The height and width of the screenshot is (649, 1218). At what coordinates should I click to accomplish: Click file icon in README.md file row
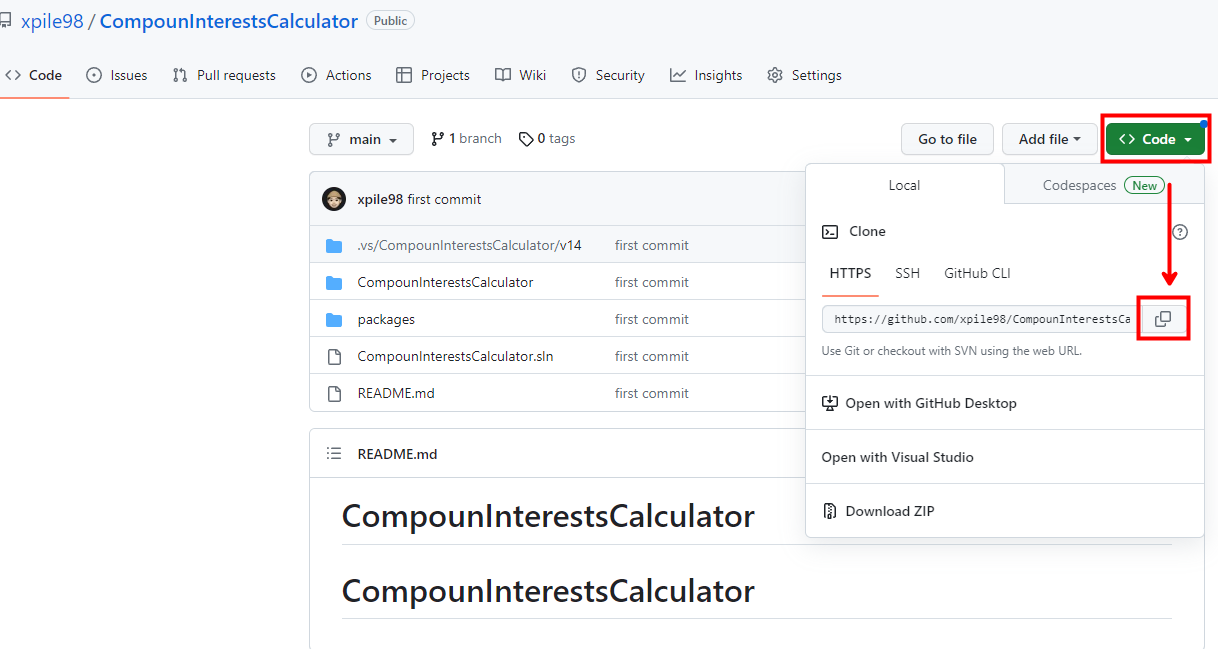coord(334,393)
